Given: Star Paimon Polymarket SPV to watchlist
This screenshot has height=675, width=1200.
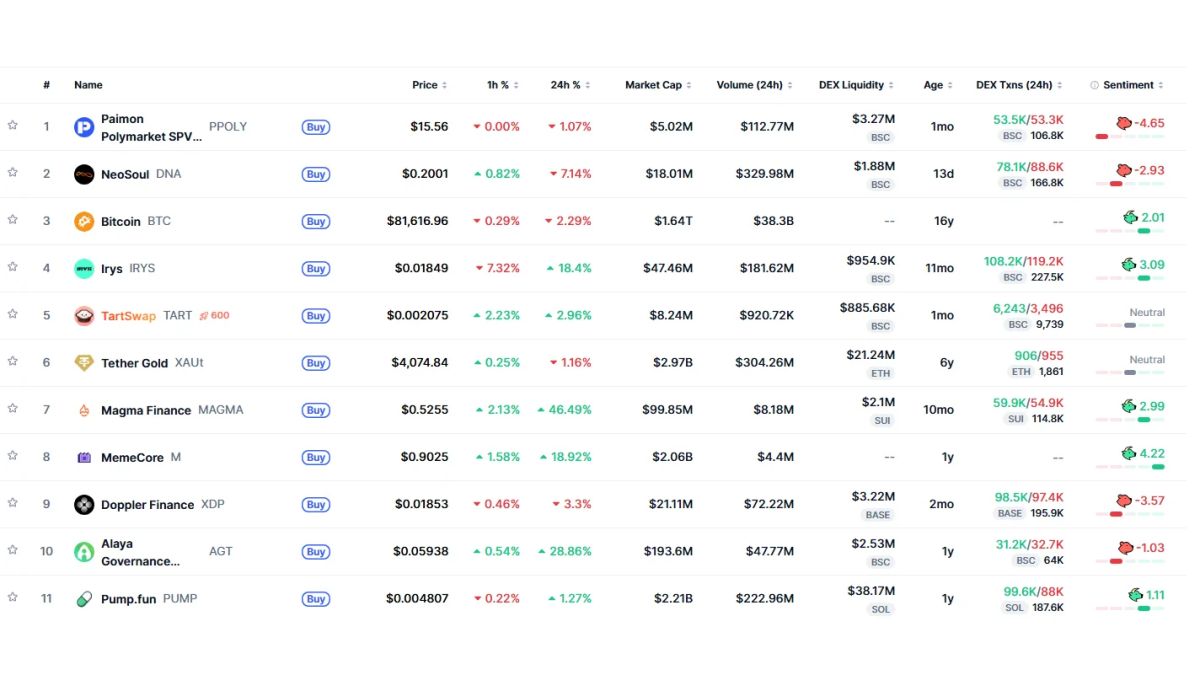Looking at the screenshot, I should (x=13, y=125).
